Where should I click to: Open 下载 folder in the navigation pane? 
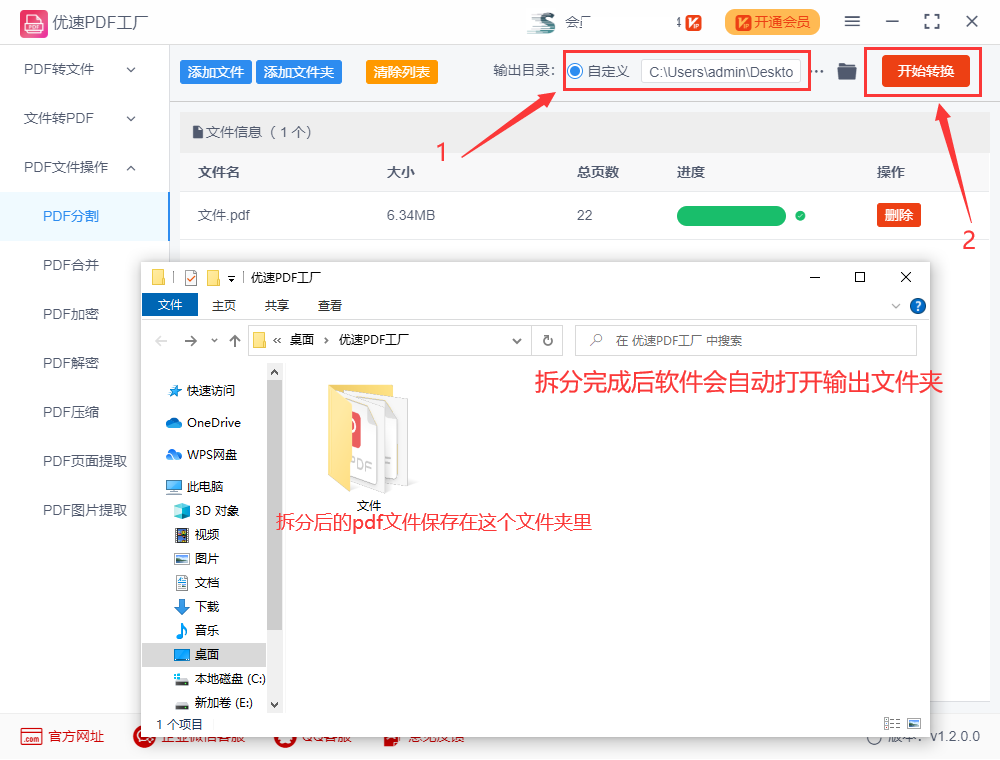(x=197, y=606)
